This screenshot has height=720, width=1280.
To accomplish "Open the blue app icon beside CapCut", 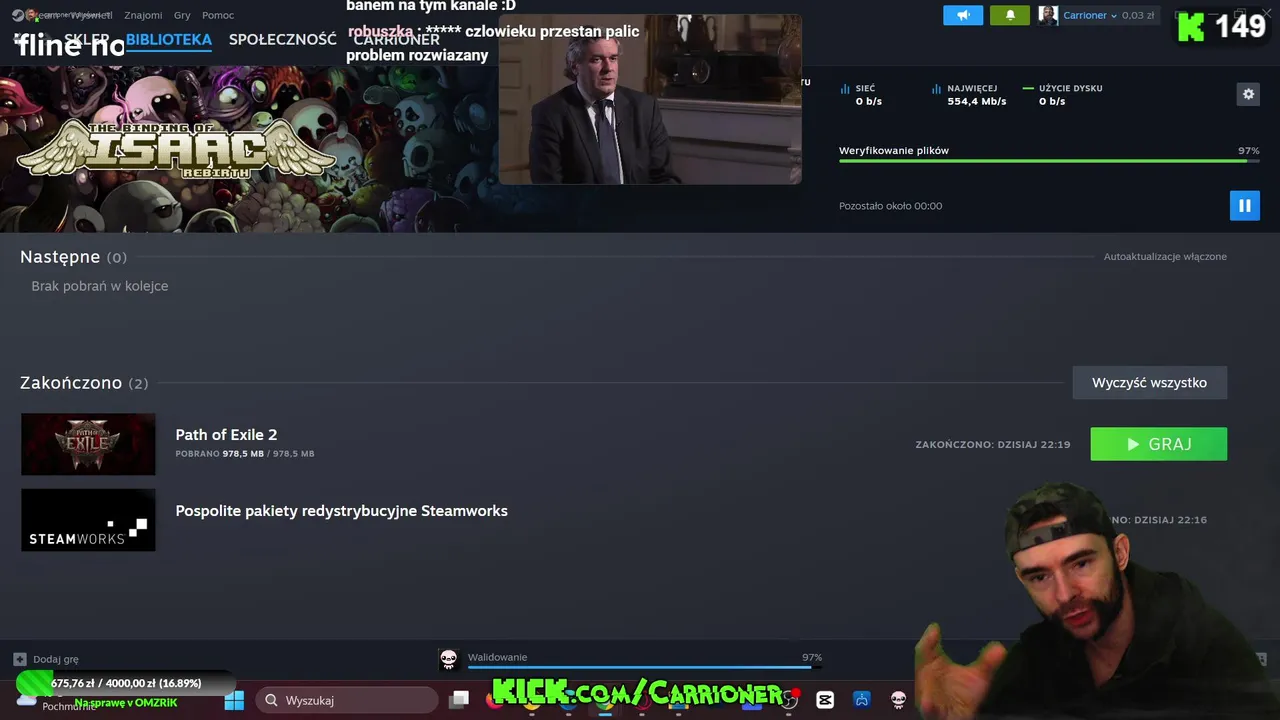I will pyautogui.click(x=861, y=700).
